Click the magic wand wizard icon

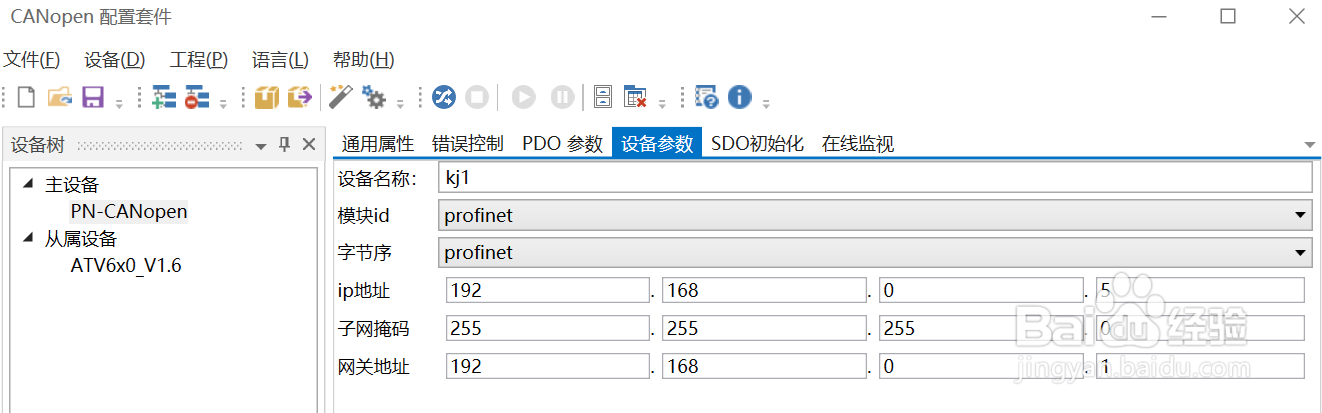tap(341, 97)
